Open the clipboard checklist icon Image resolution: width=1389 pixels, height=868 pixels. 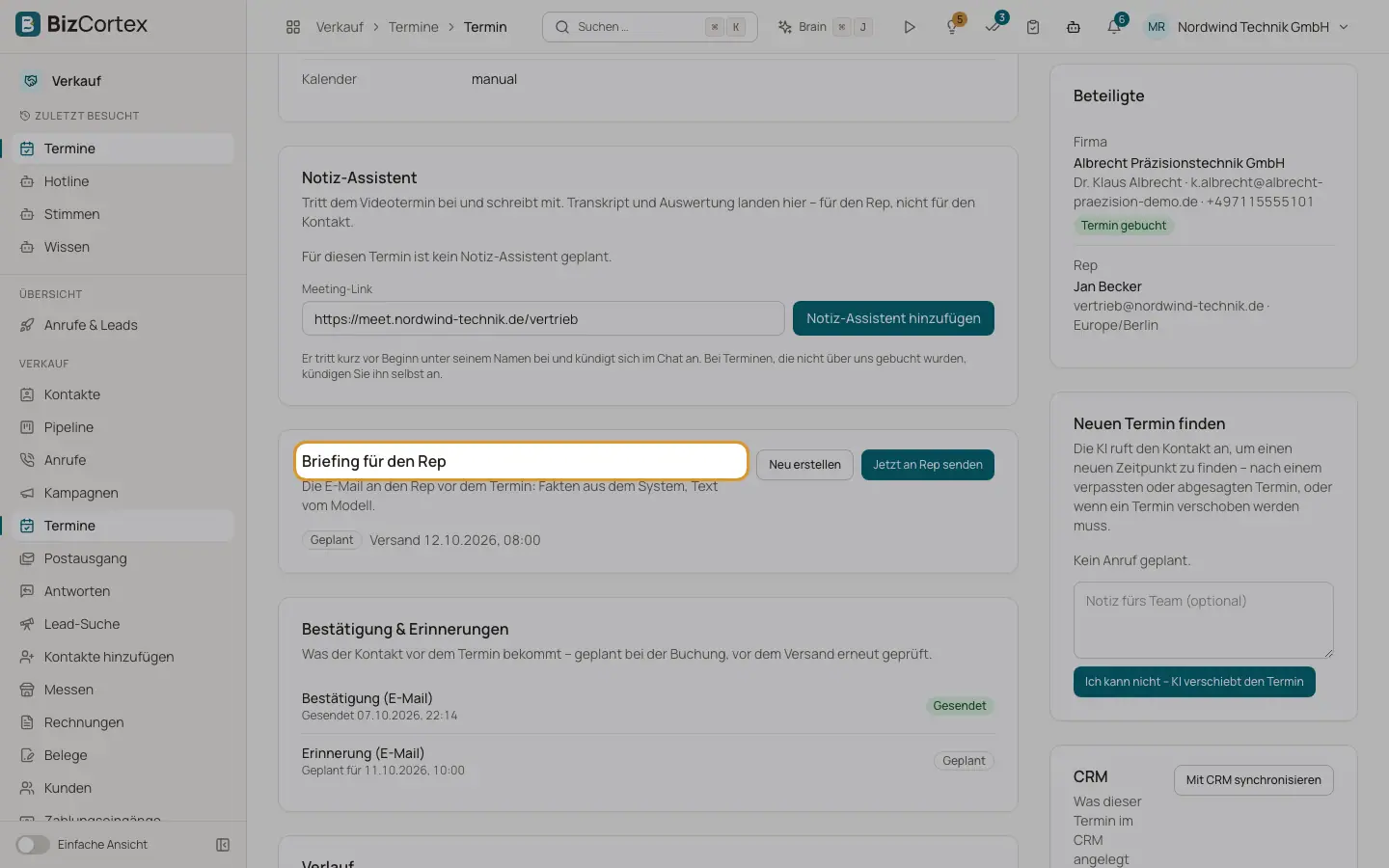1033,27
